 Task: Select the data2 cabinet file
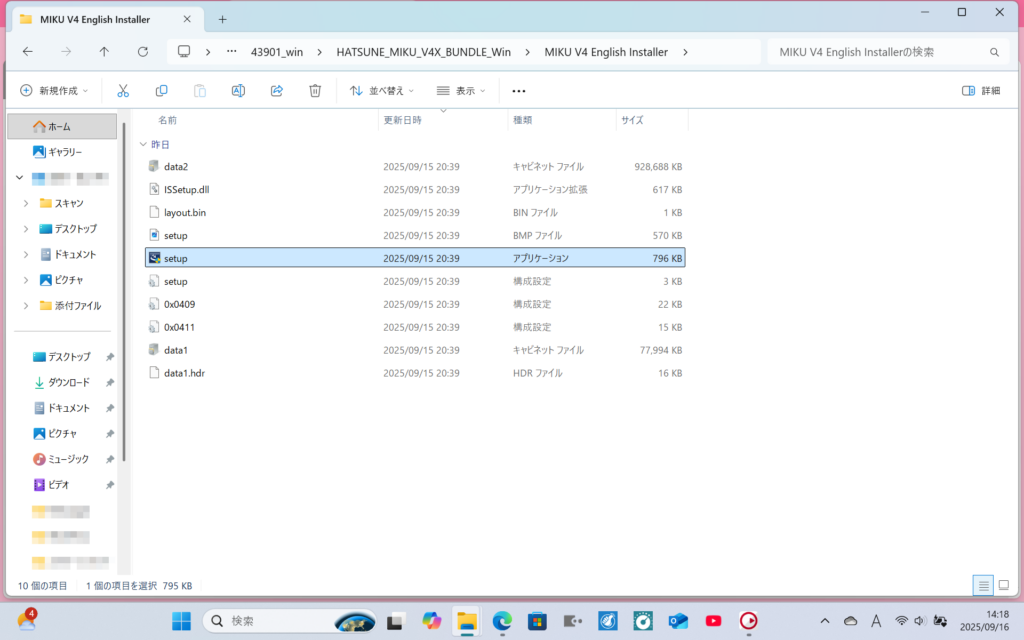click(x=176, y=167)
